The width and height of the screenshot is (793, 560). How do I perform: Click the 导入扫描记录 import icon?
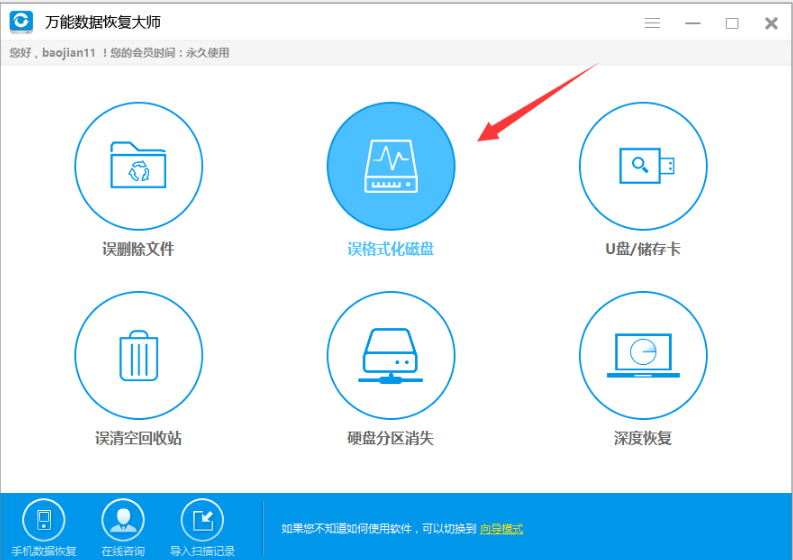pyautogui.click(x=202, y=520)
